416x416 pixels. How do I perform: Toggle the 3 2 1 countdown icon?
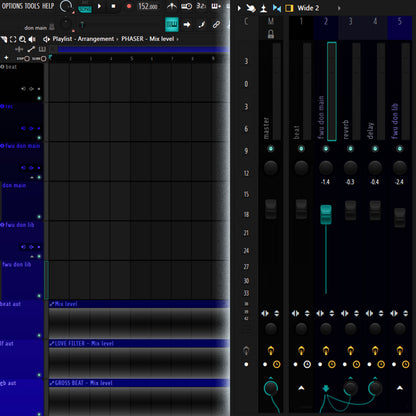point(201,6)
